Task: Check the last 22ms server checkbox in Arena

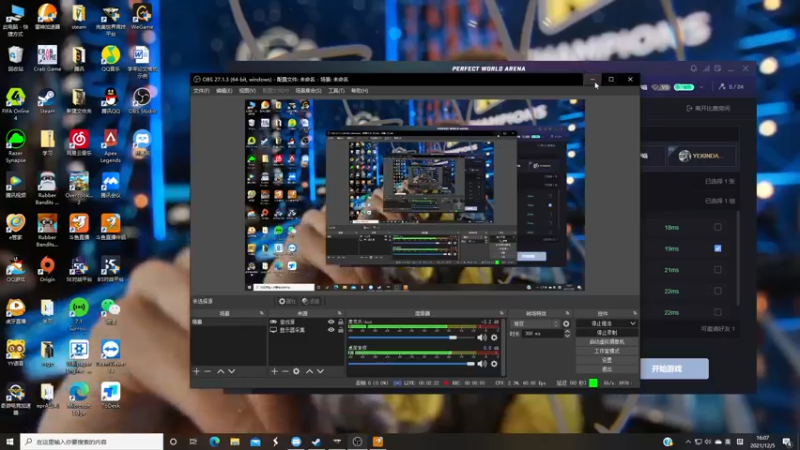Action: [718, 312]
